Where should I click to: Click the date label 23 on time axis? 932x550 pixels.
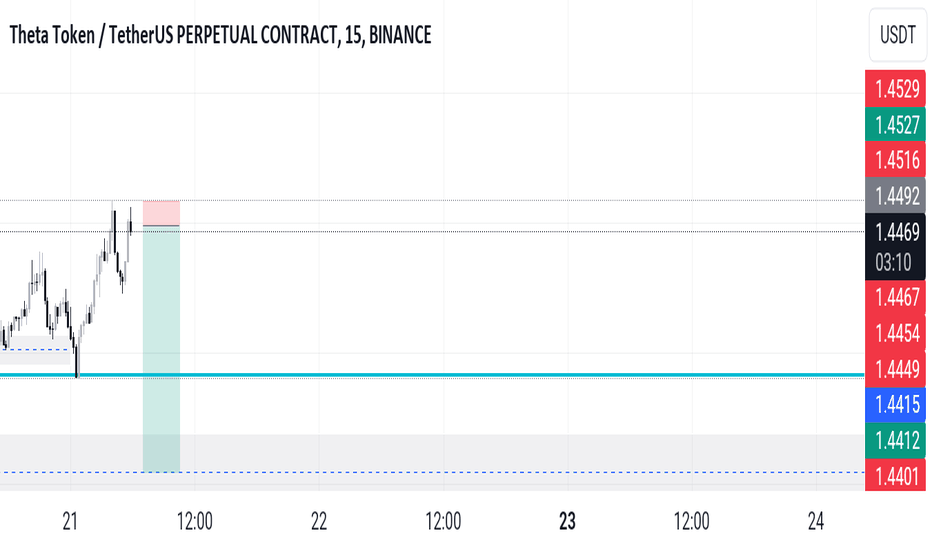pos(568,521)
